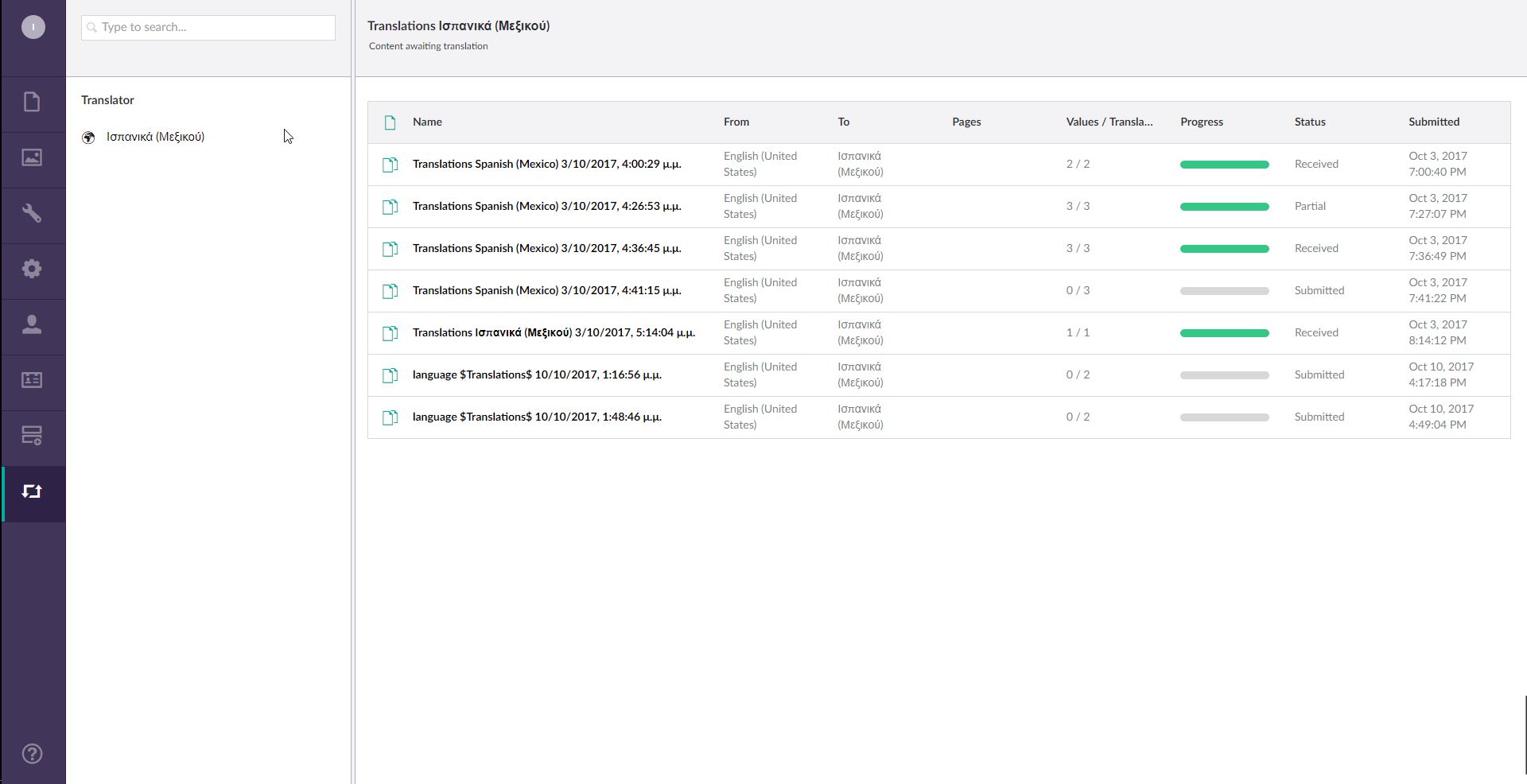Click file icon of 4:41:15 translation row

click(390, 291)
